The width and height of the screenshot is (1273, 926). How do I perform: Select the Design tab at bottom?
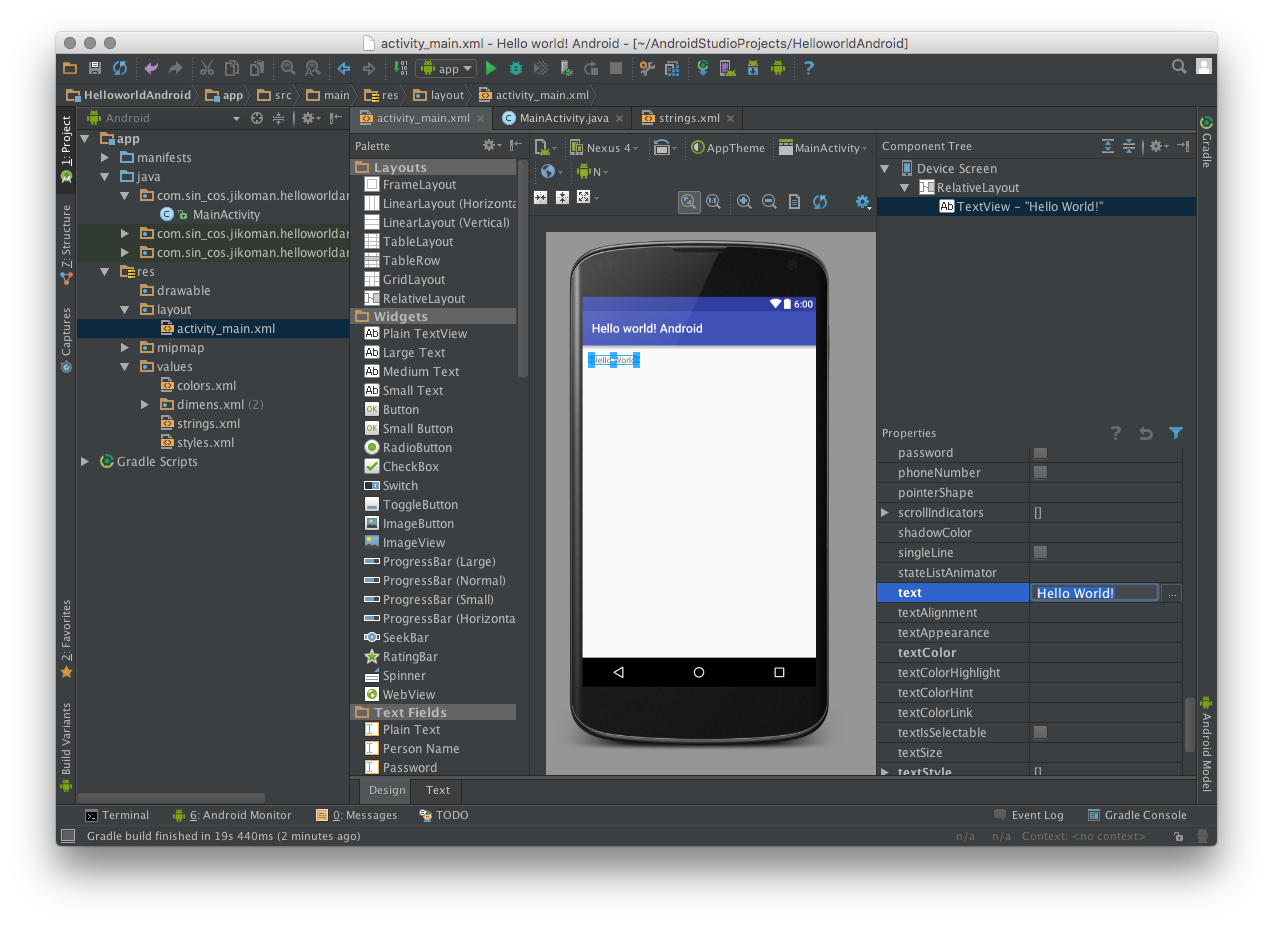point(387,790)
